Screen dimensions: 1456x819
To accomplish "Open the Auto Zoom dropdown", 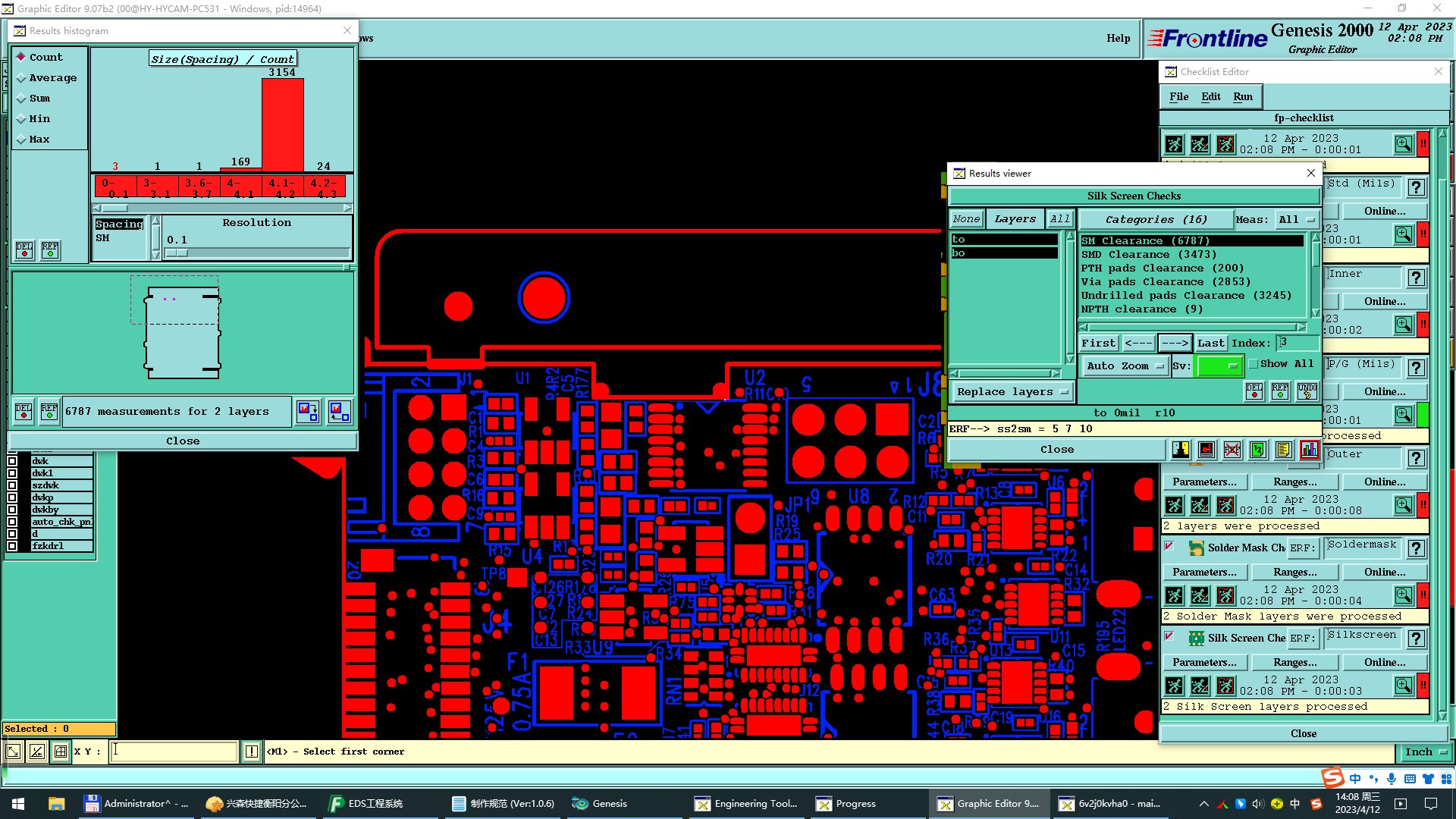I will [1125, 366].
